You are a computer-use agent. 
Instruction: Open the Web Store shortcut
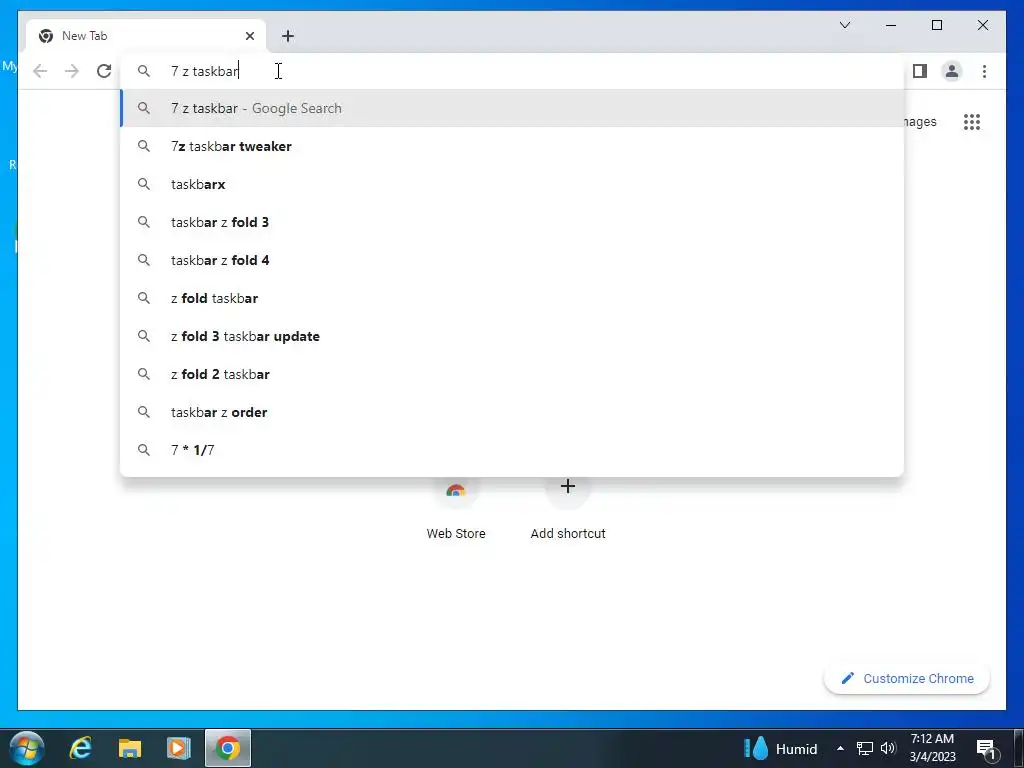[x=456, y=509]
